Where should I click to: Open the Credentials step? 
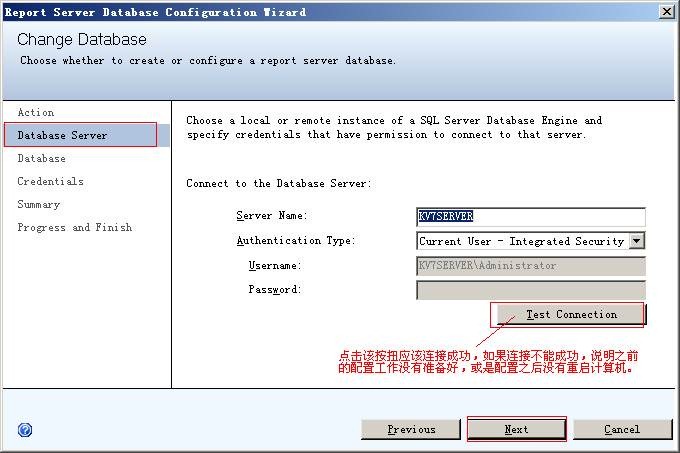coord(50,182)
